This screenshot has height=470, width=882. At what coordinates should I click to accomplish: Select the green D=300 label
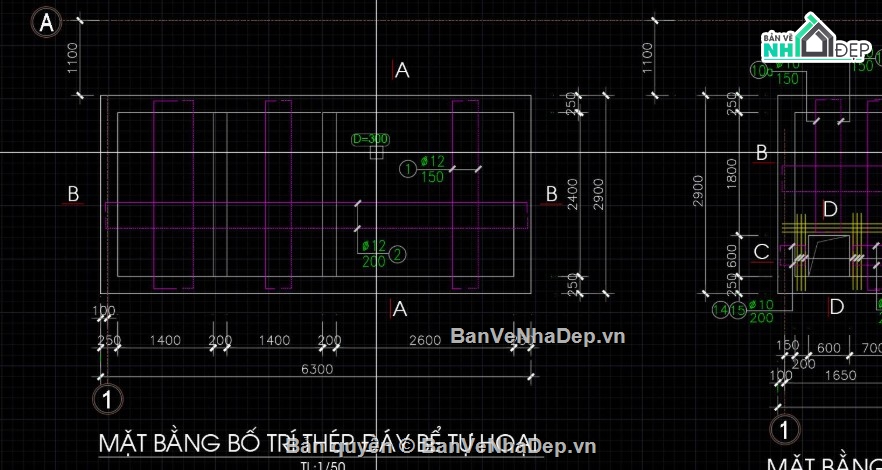point(370,138)
